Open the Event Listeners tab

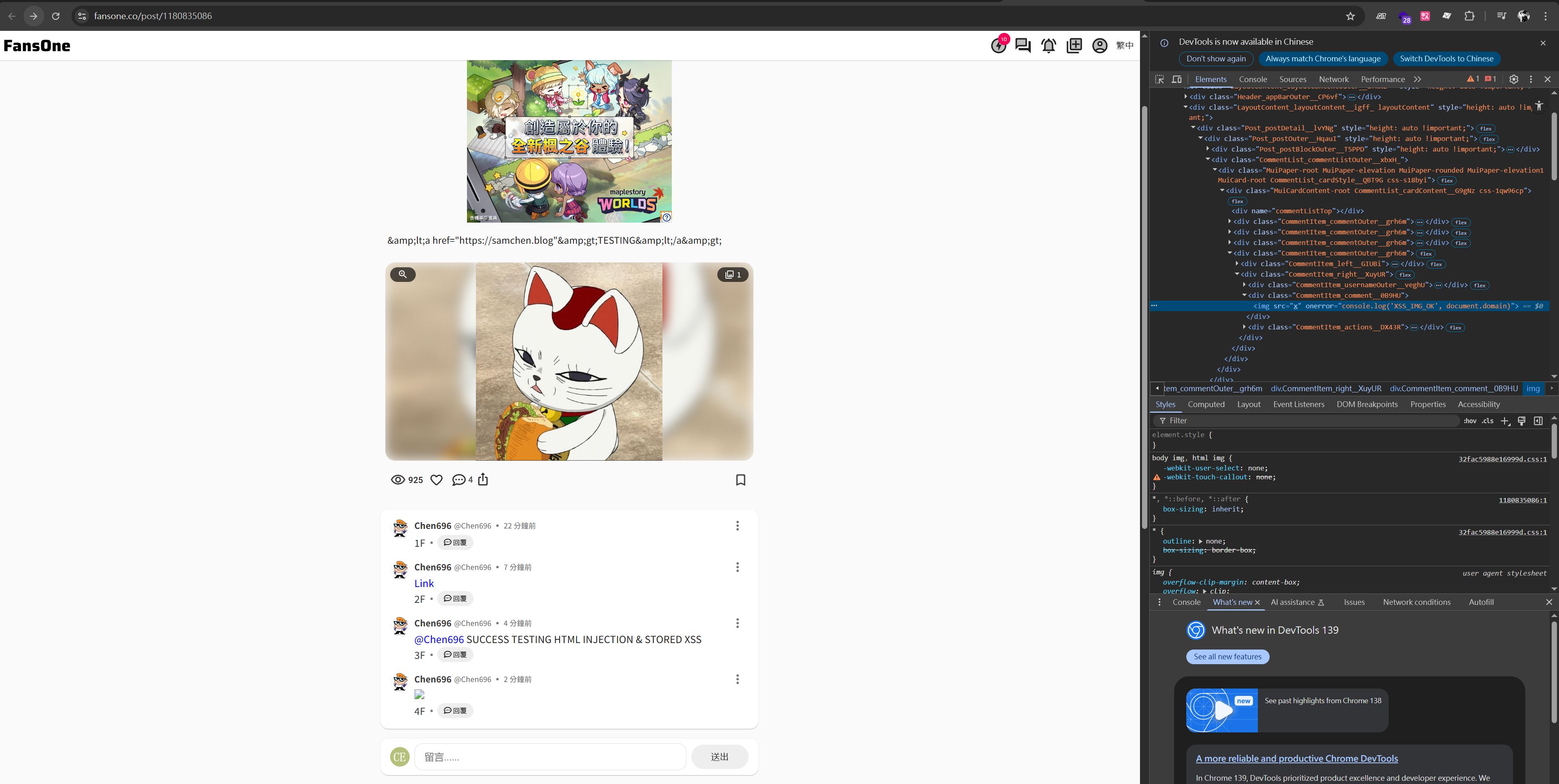[1298, 405]
